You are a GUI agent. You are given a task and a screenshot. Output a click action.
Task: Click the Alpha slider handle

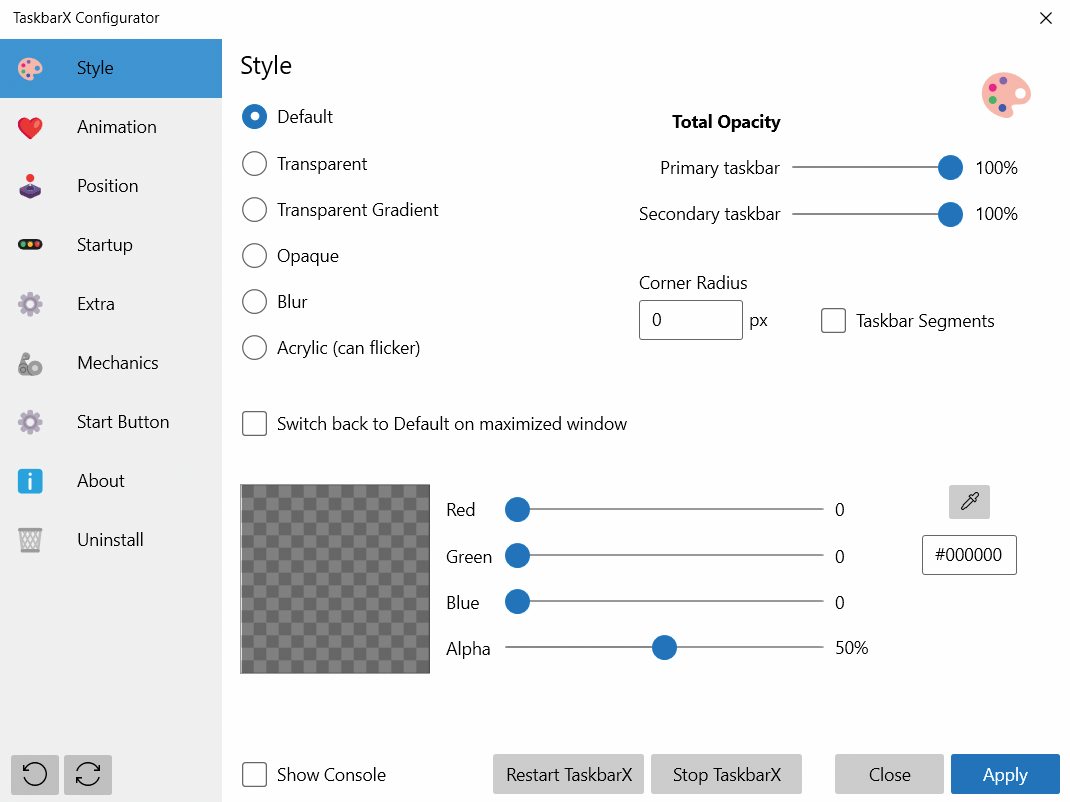click(664, 647)
